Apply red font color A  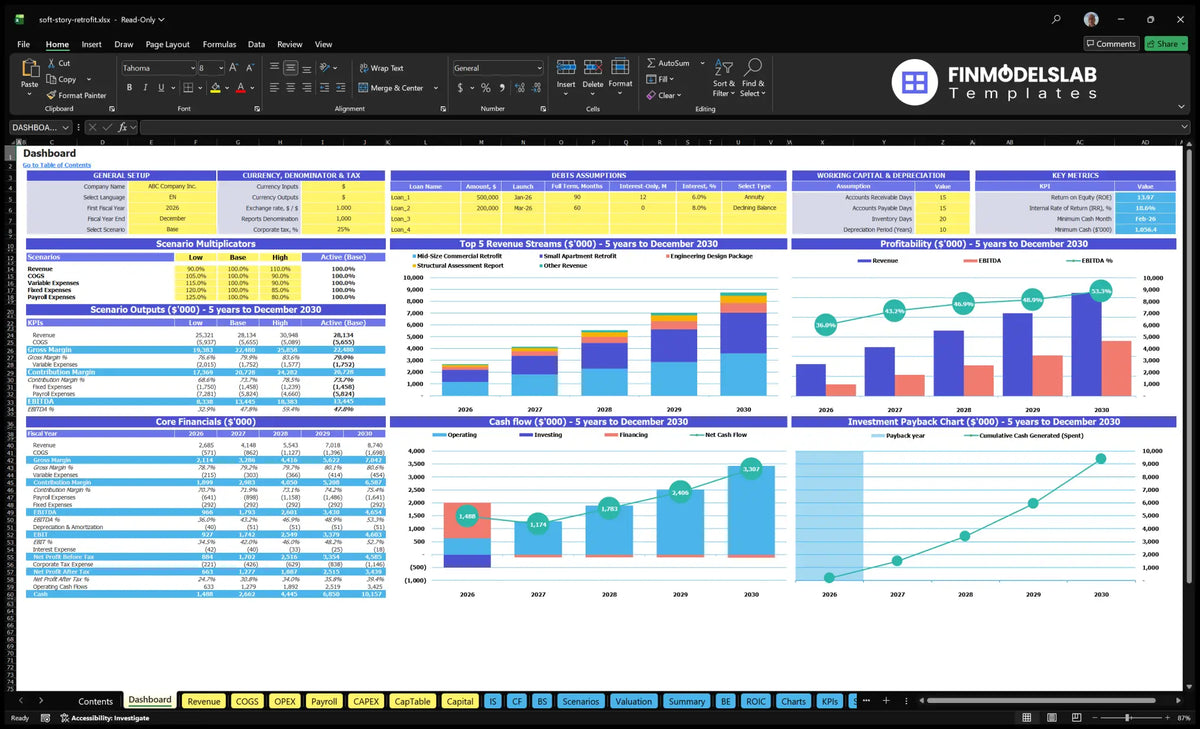[240, 88]
